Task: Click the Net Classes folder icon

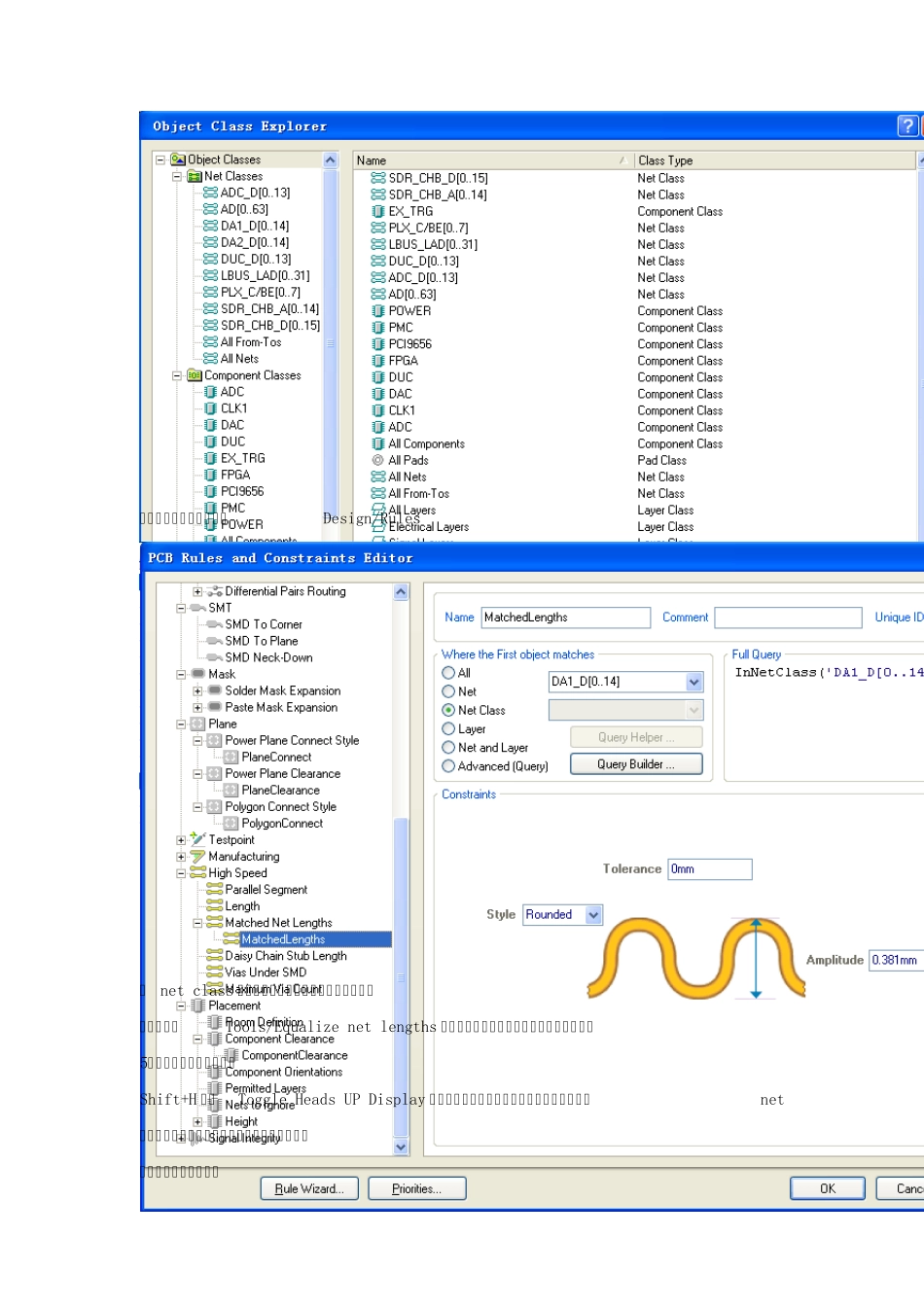Action: pos(195,177)
